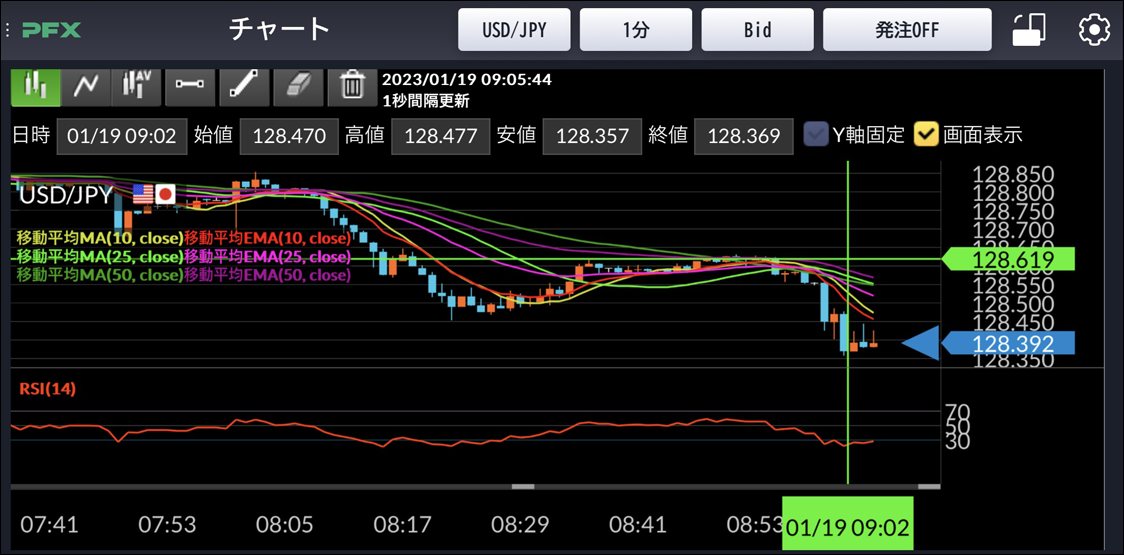Click the blue 128.392 current price label
The width and height of the screenshot is (1124, 555).
tap(1008, 344)
